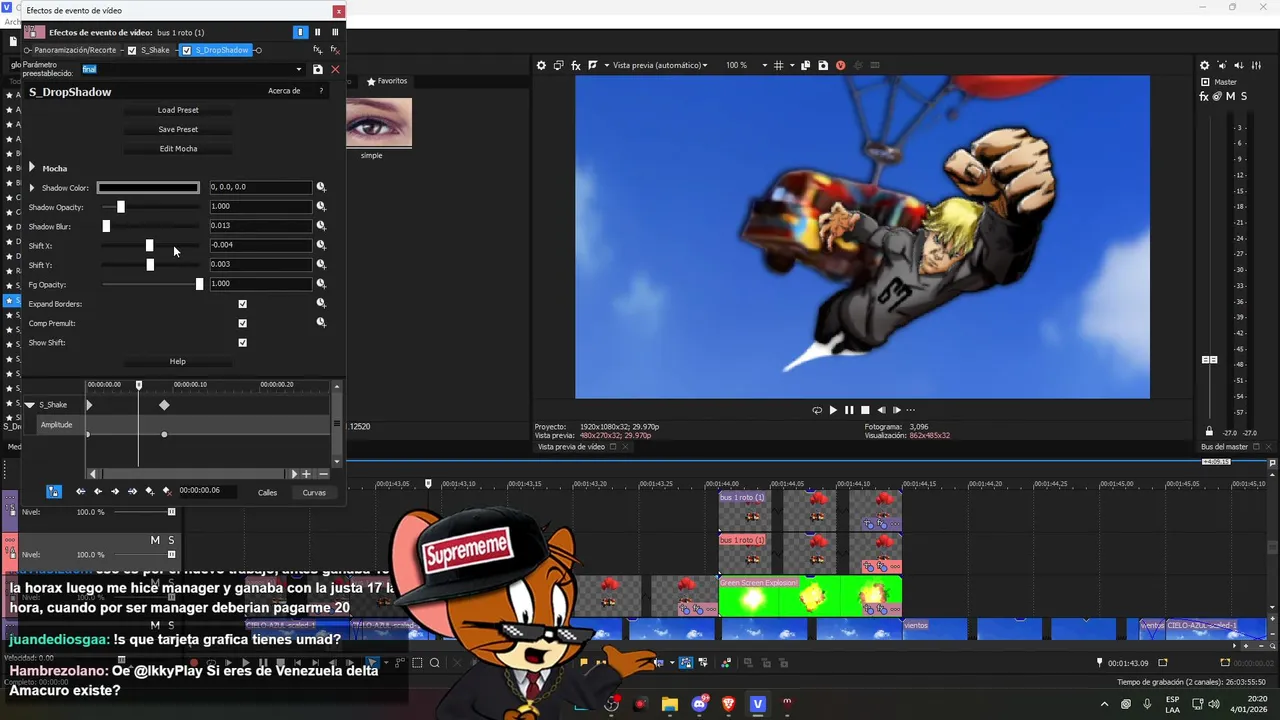Jump to first keyframe button

click(81, 491)
